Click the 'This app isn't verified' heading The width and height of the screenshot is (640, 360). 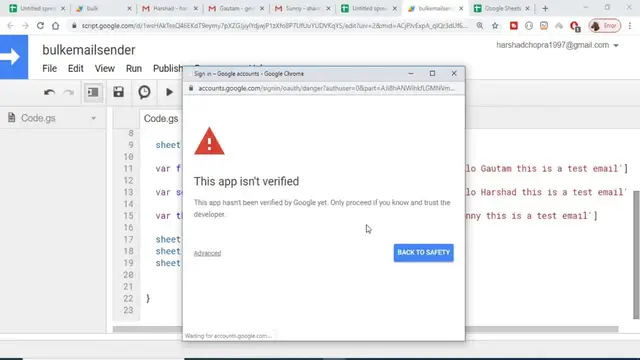[246, 181]
